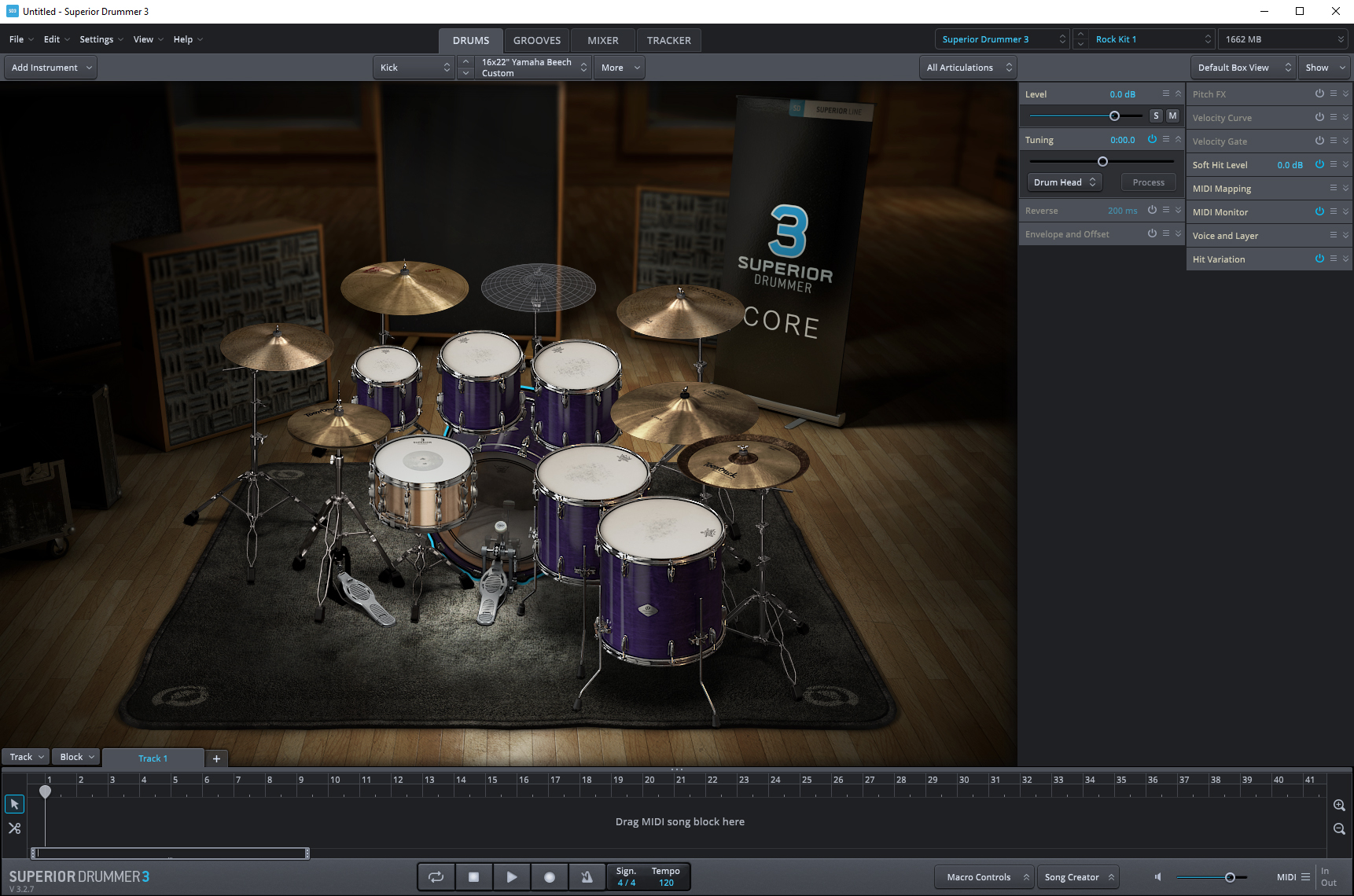The width and height of the screenshot is (1354, 896).
Task: Open the Velocity Curve menu icon
Action: tap(1334, 117)
